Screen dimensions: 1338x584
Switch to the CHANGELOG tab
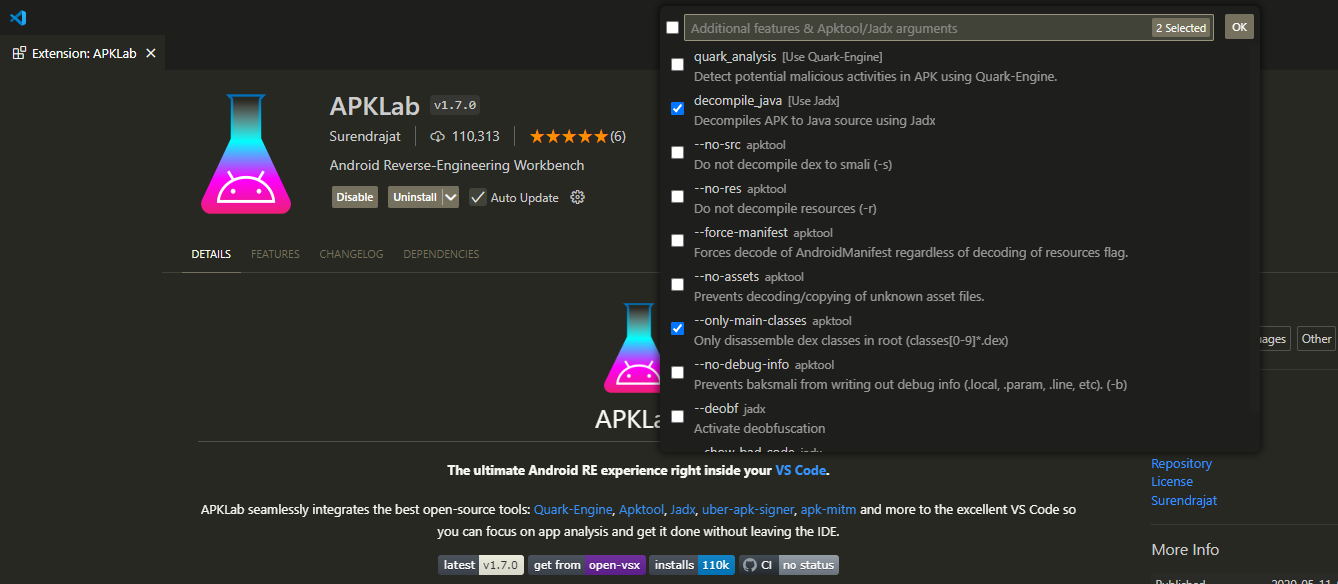tap(351, 254)
